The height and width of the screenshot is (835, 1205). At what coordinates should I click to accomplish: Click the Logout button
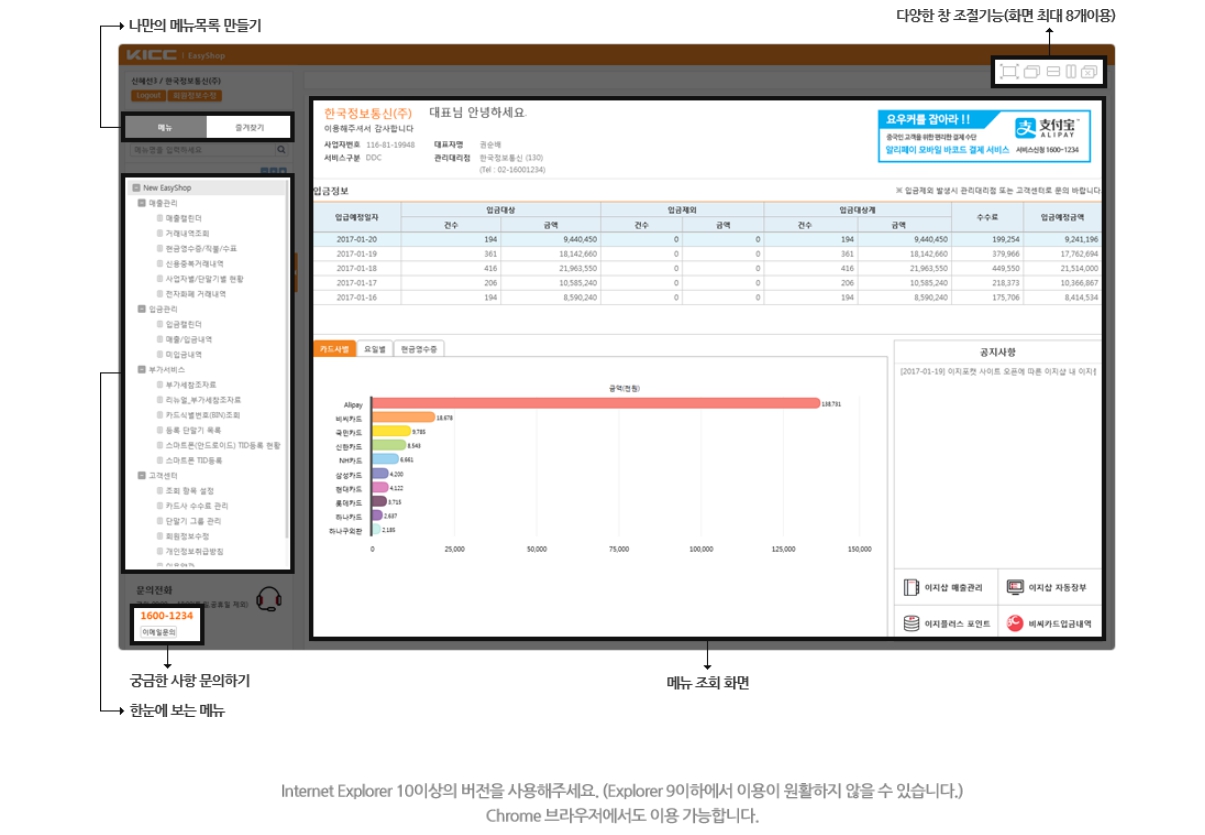pos(147,96)
